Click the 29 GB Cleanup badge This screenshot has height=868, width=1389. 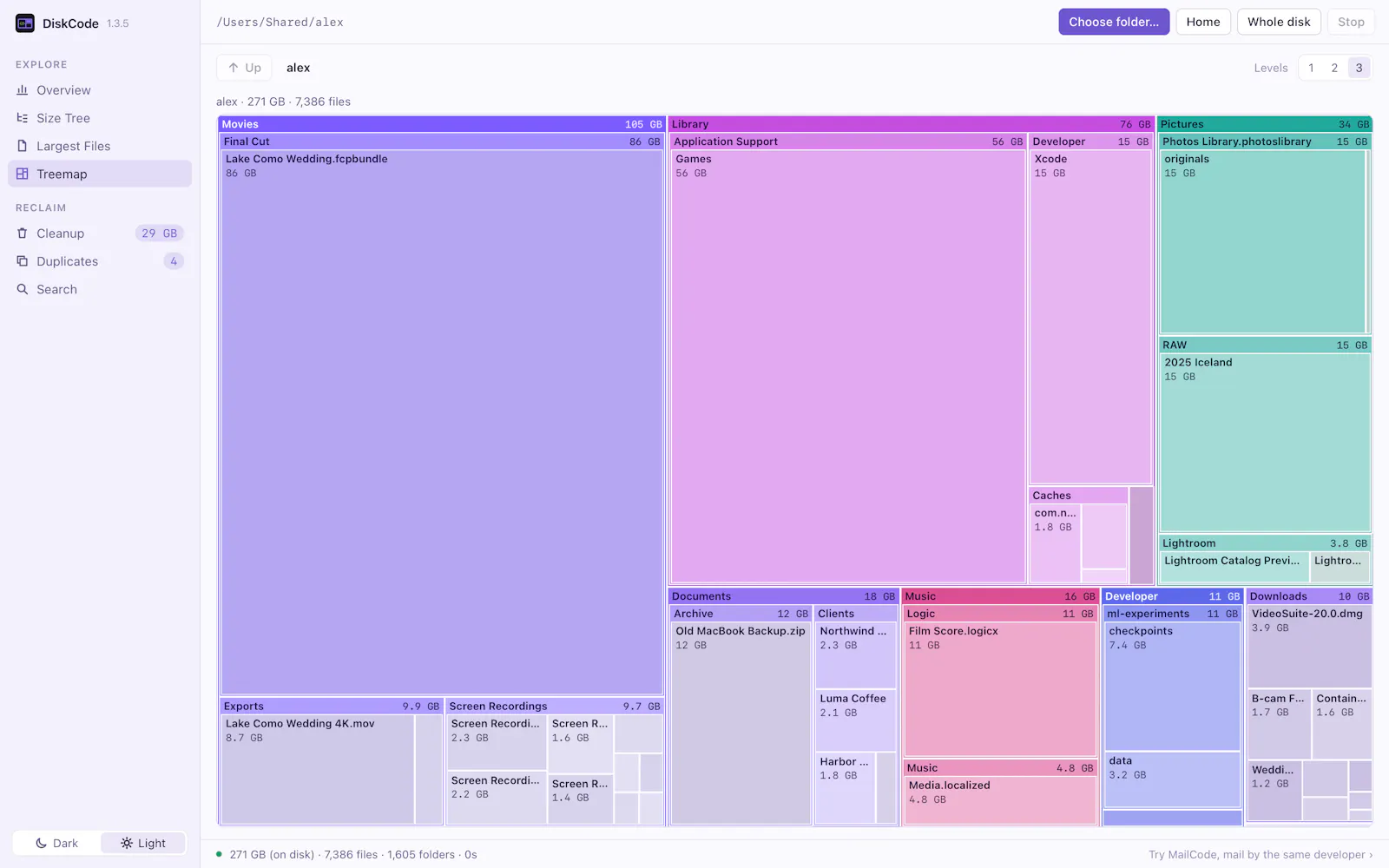pos(160,233)
